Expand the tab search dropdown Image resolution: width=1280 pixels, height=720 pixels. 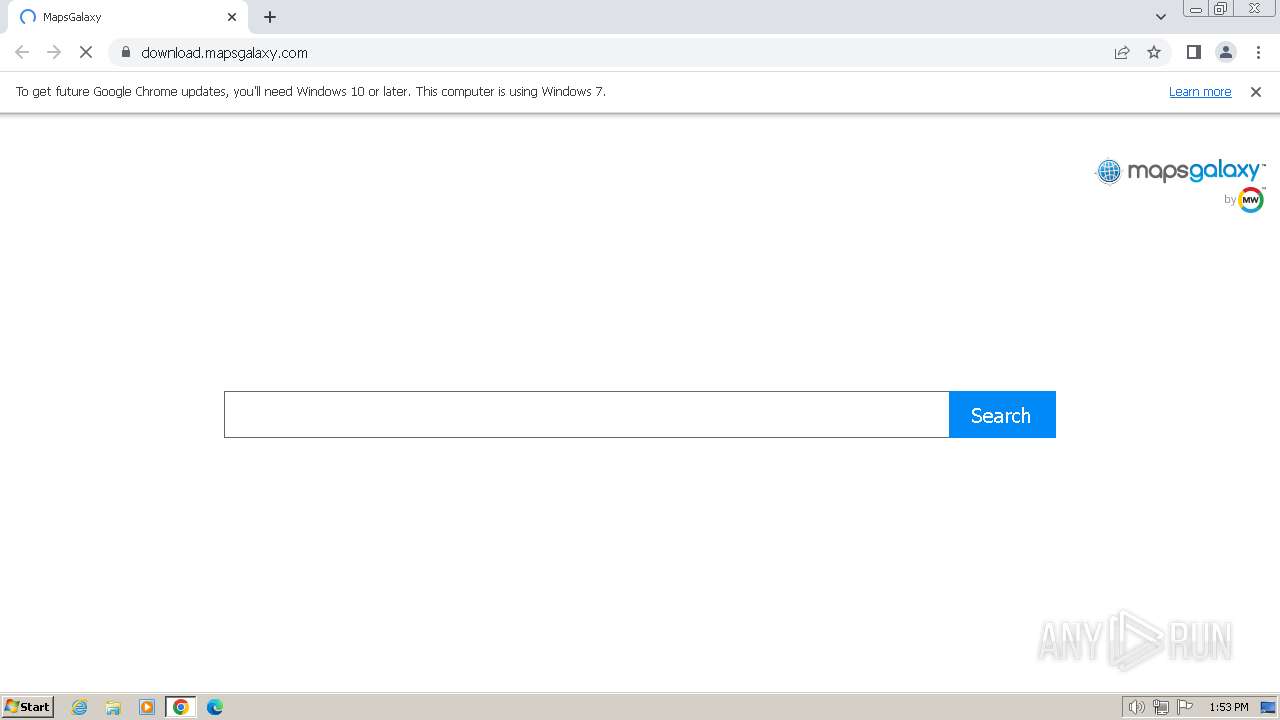click(x=1160, y=17)
